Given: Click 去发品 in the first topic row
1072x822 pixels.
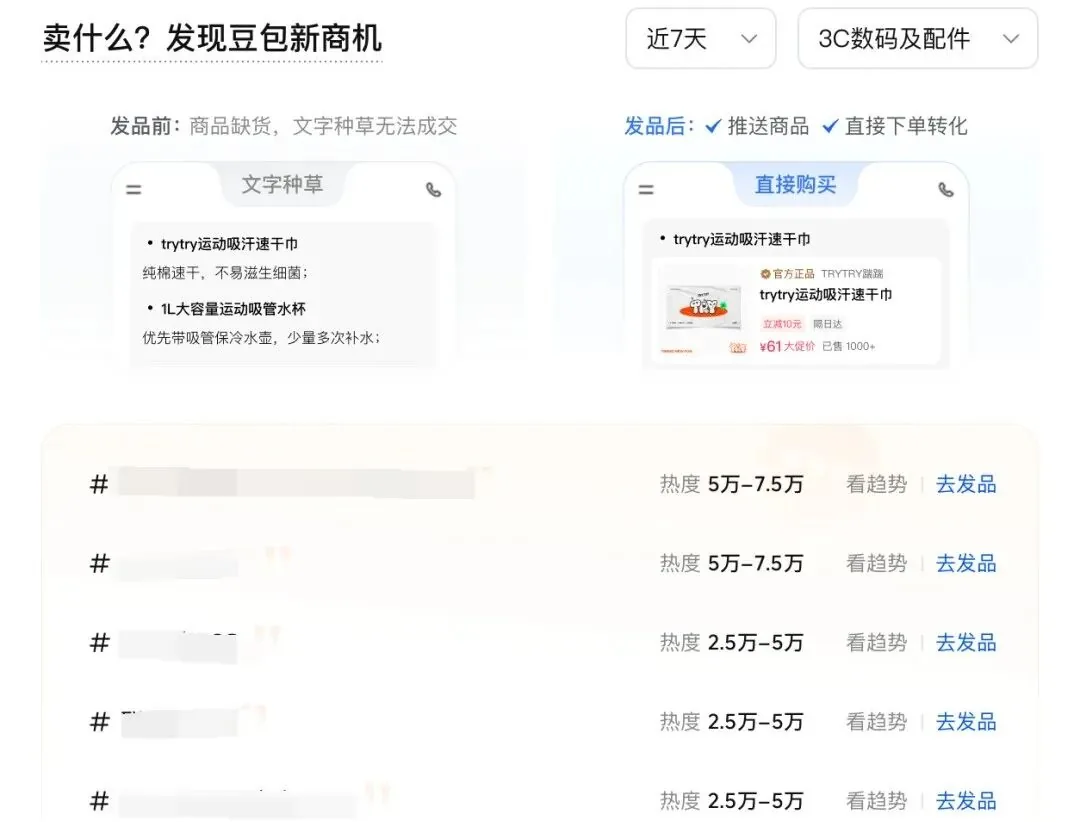Looking at the screenshot, I should [966, 484].
